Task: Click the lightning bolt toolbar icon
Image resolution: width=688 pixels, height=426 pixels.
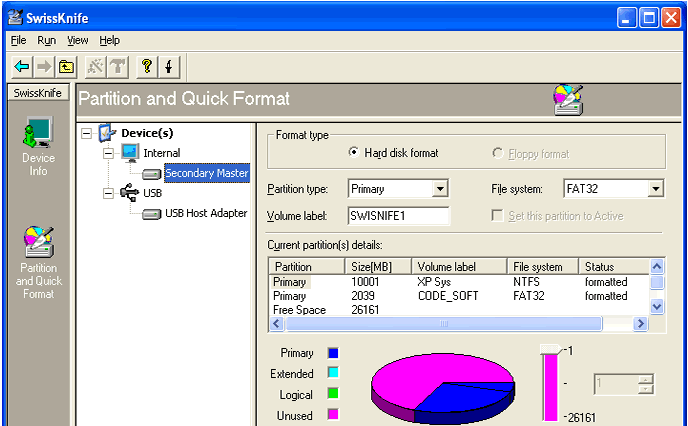Action: coord(169,67)
